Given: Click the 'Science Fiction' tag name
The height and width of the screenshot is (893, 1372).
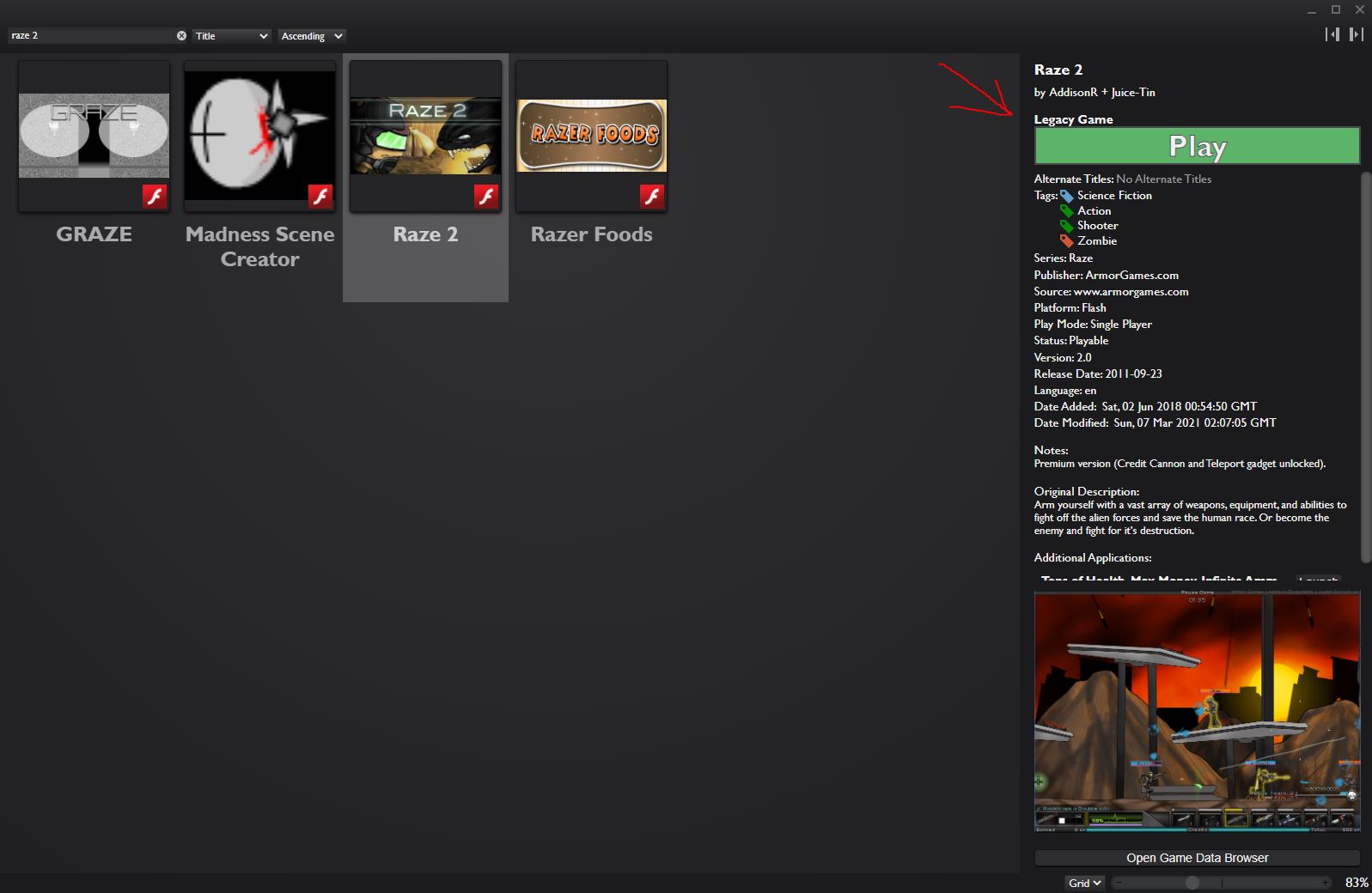Looking at the screenshot, I should [x=1114, y=196].
